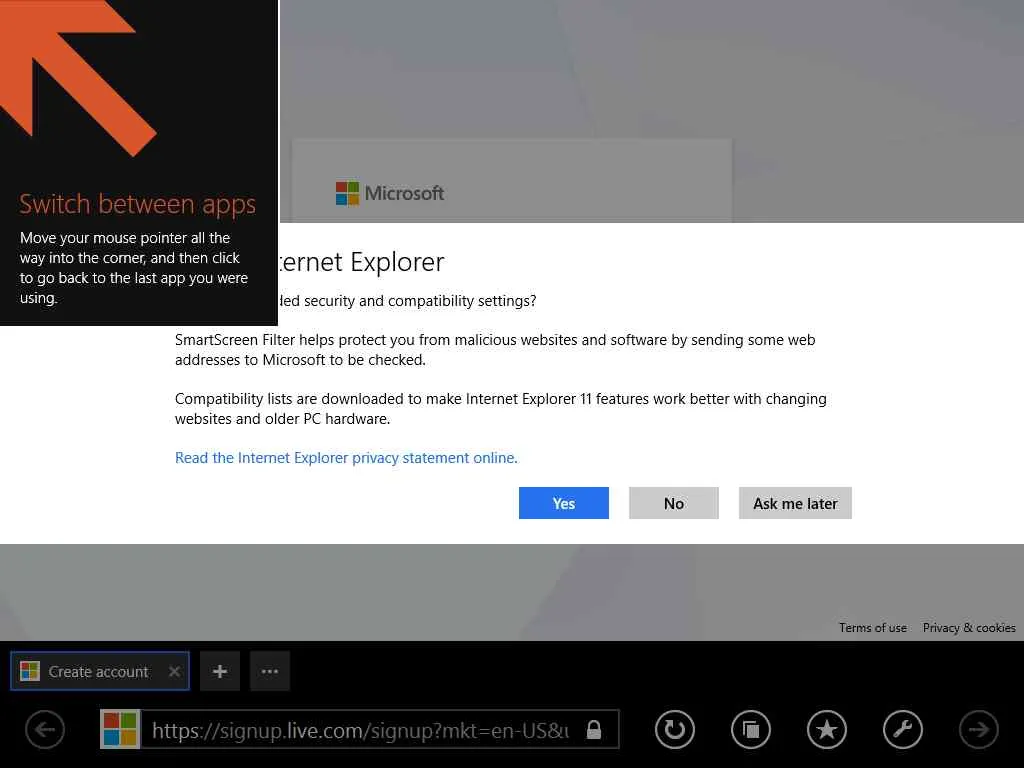Screen dimensions: 1024x768
Task: Open the Terms of use link
Action: tap(872, 628)
